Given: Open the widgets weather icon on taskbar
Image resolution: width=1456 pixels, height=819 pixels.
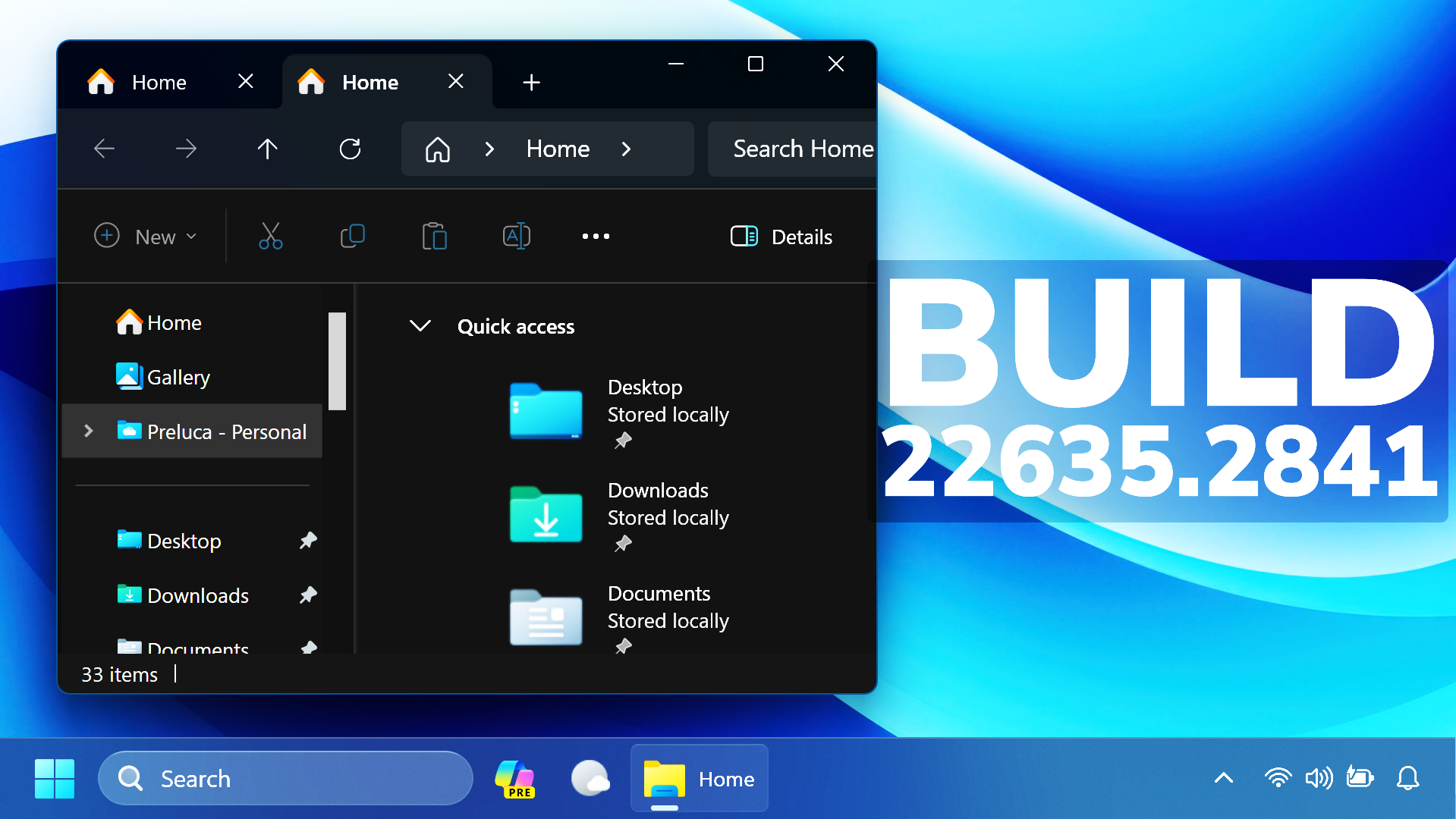Looking at the screenshot, I should click(591, 778).
